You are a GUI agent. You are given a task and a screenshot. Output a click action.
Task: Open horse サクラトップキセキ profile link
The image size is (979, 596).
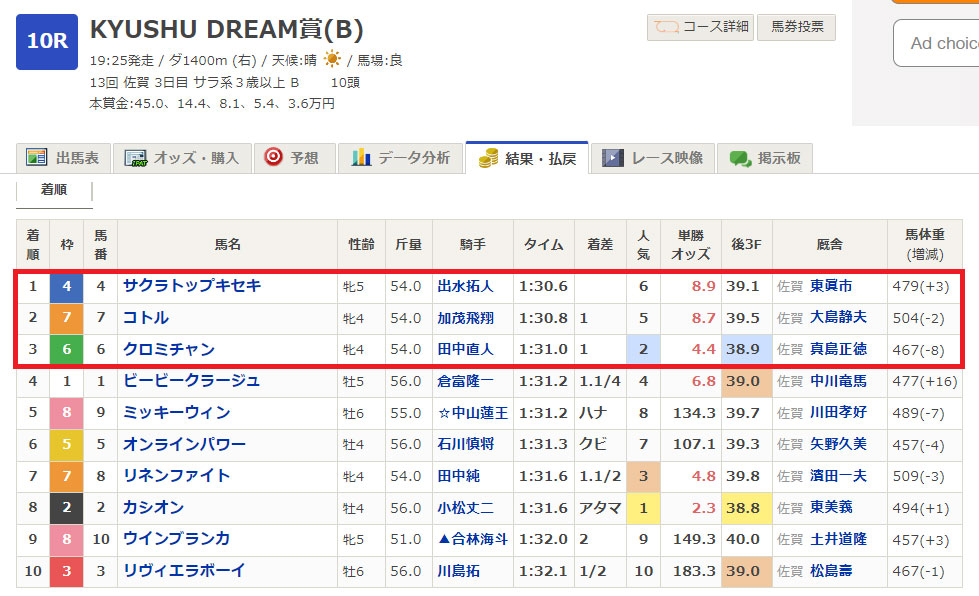pos(192,286)
